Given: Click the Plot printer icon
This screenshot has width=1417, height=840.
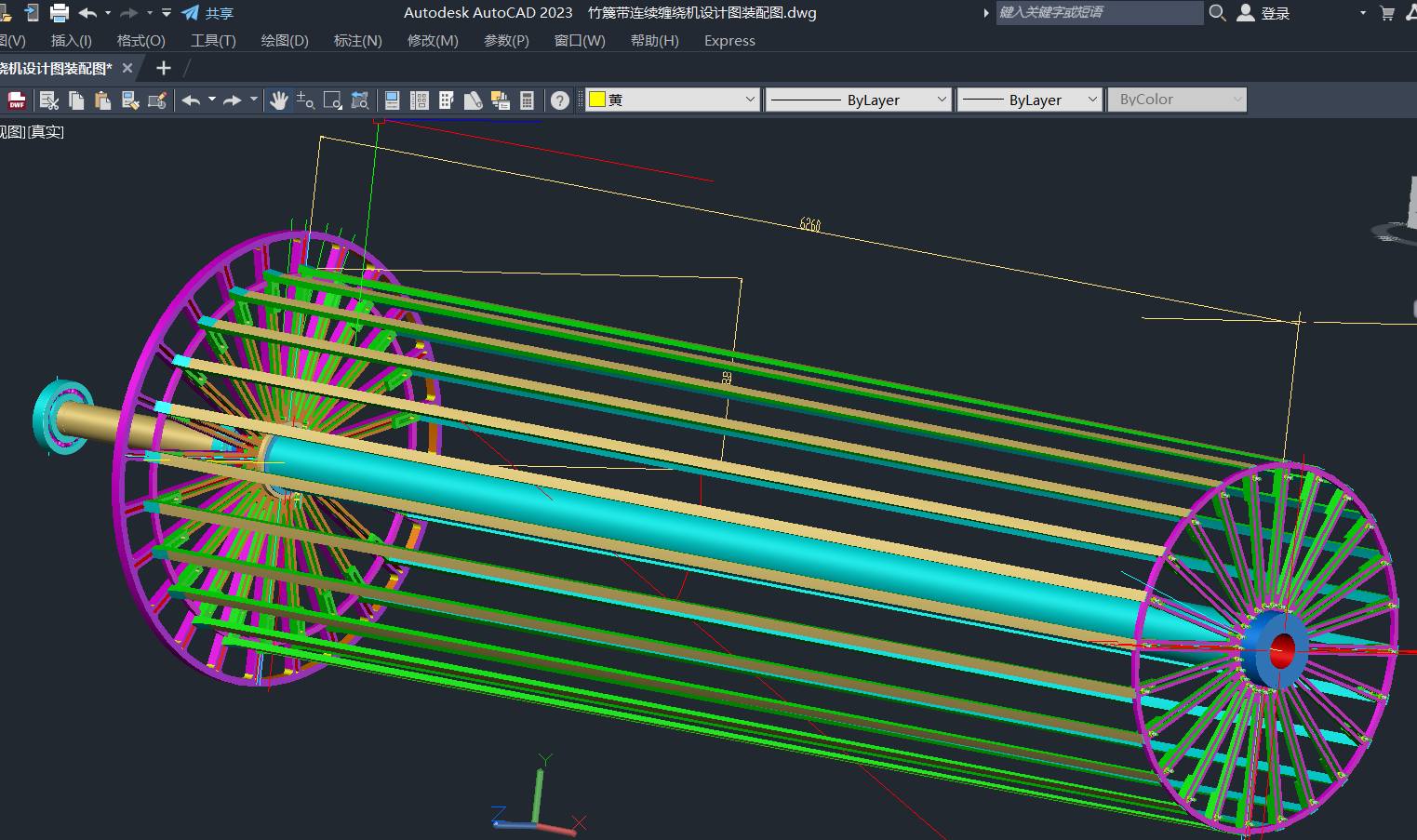Looking at the screenshot, I should tap(60, 13).
